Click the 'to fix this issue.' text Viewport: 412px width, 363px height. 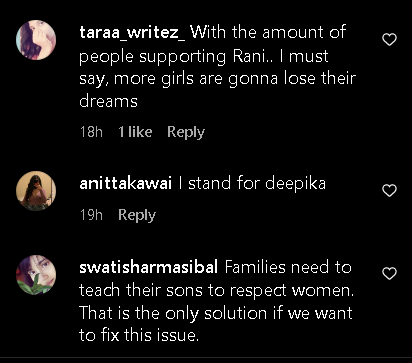139,335
